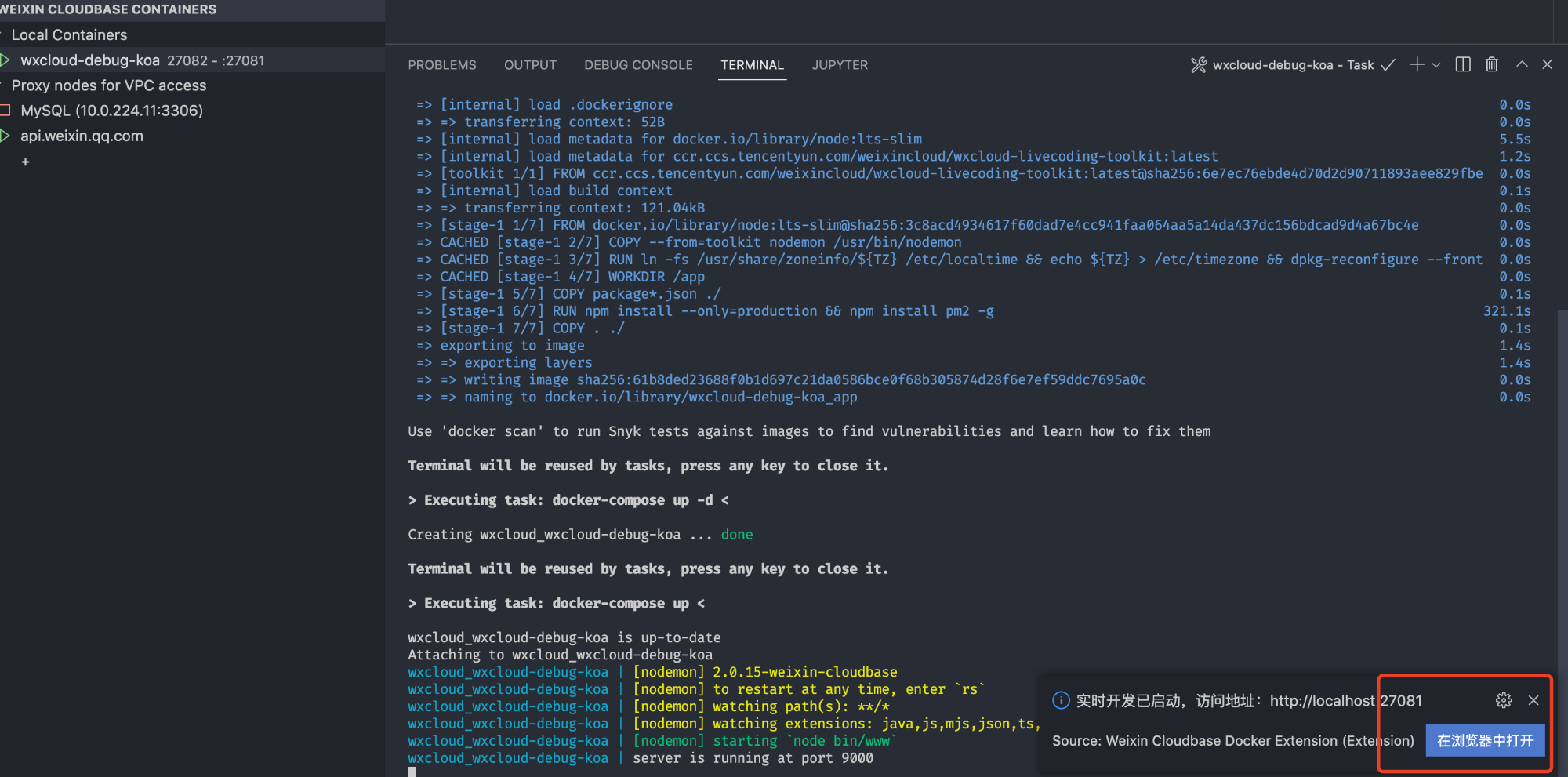Collapse Proxy nodes for VPC access
Viewport: 1568px width, 777px height.
[x=3, y=85]
